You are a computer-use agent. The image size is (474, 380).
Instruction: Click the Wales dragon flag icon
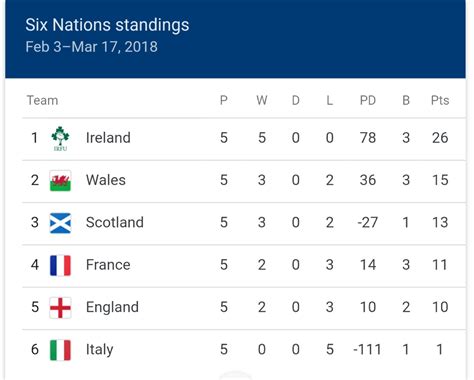click(60, 181)
